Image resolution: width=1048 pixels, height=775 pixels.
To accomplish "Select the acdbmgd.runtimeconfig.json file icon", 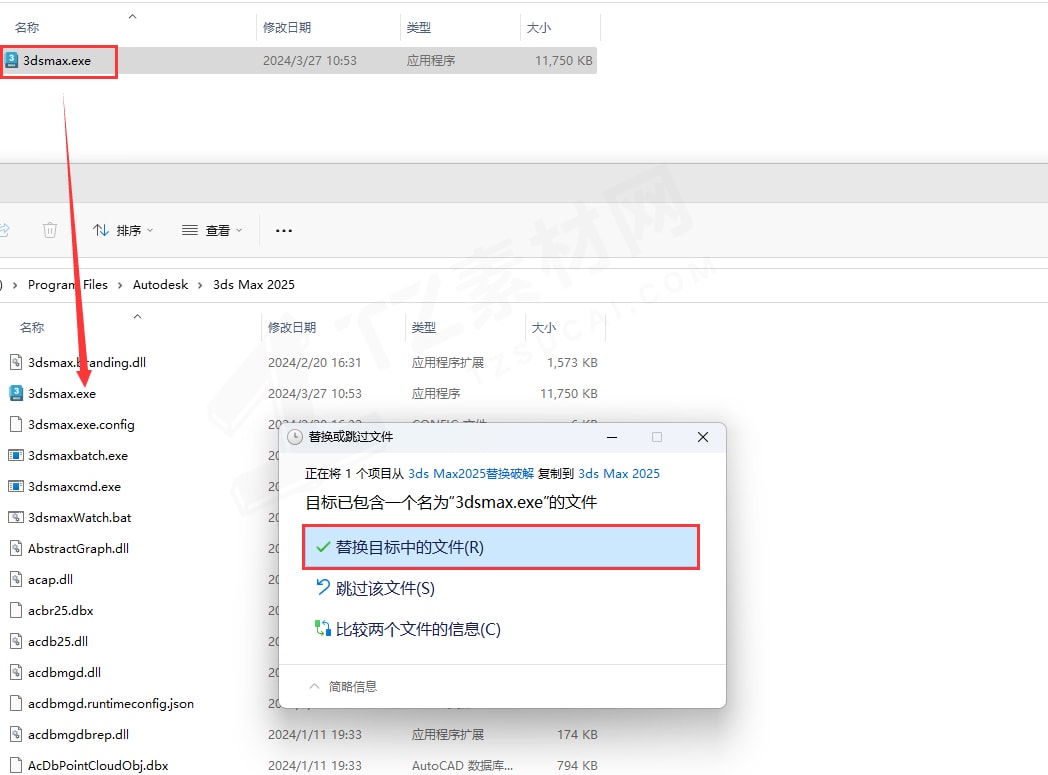I will click(16, 704).
